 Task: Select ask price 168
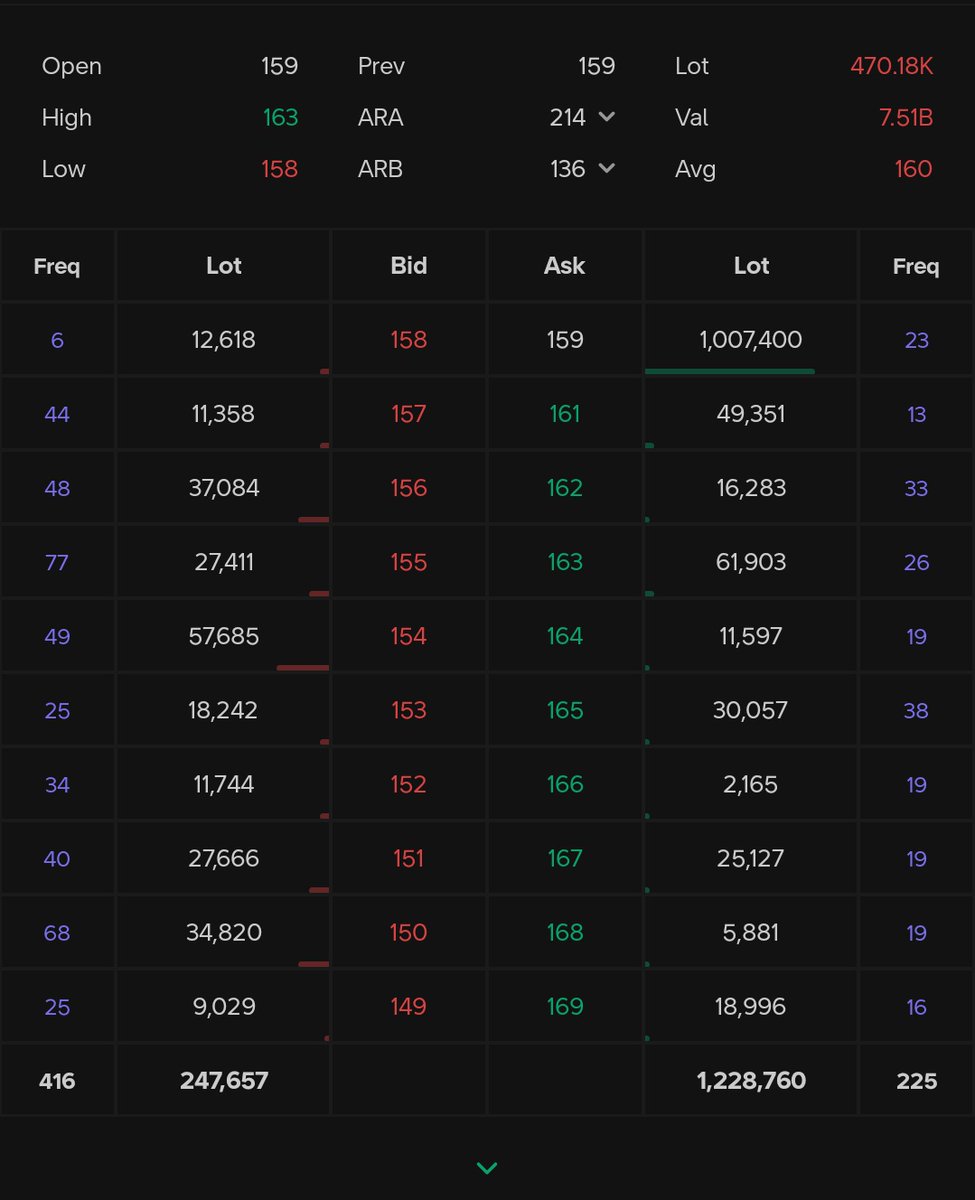(x=565, y=932)
